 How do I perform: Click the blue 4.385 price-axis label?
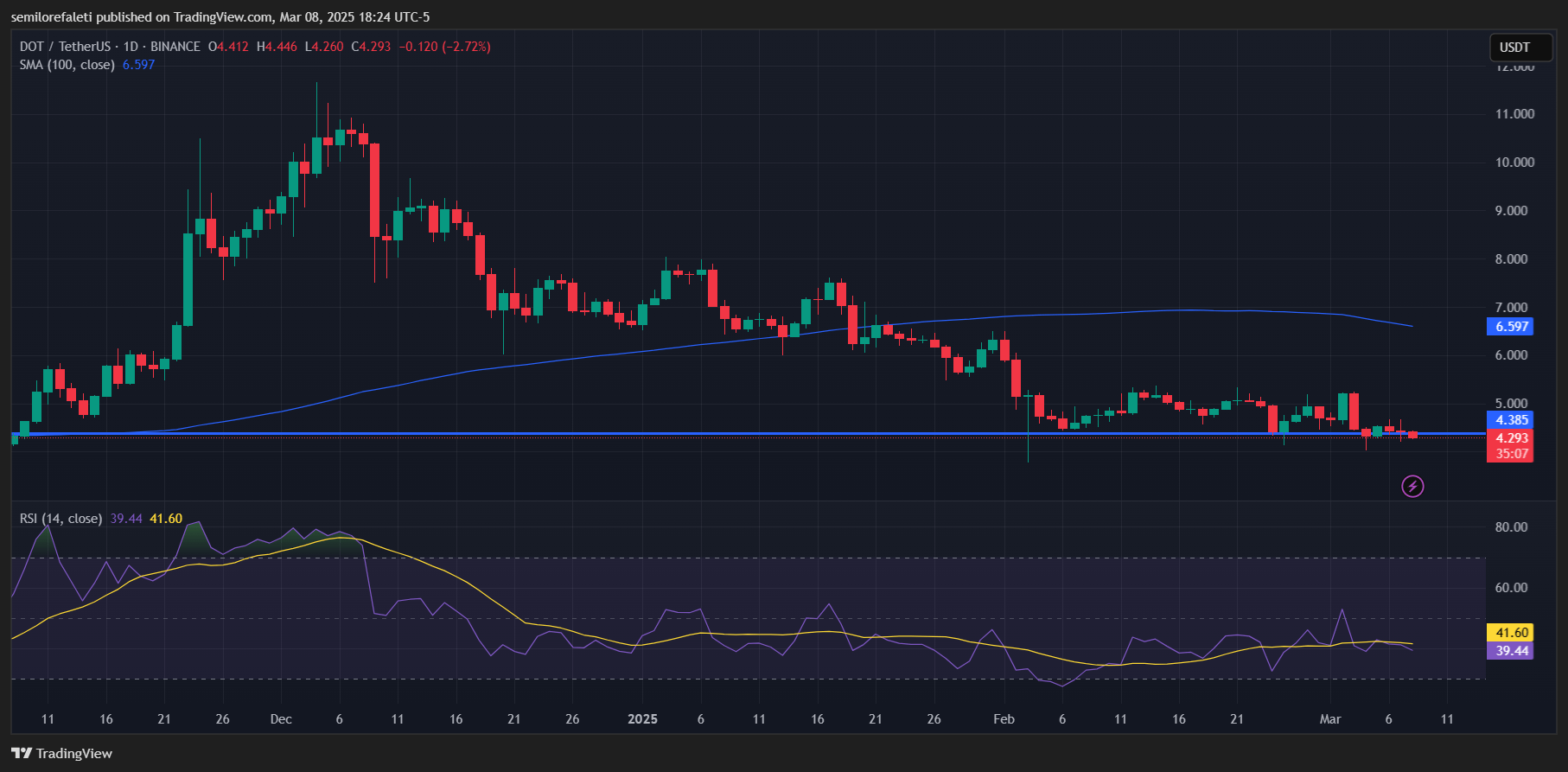[1510, 420]
